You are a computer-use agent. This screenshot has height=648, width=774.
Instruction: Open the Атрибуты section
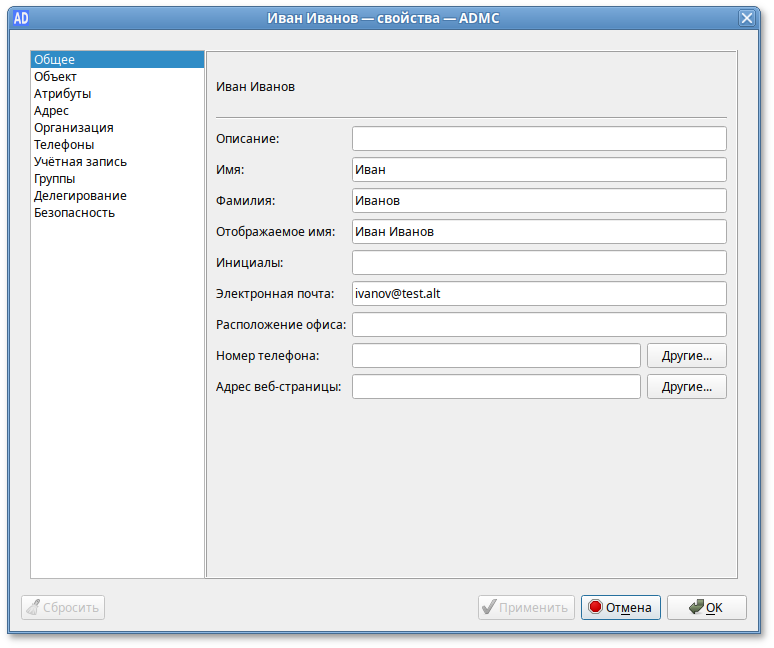point(62,94)
